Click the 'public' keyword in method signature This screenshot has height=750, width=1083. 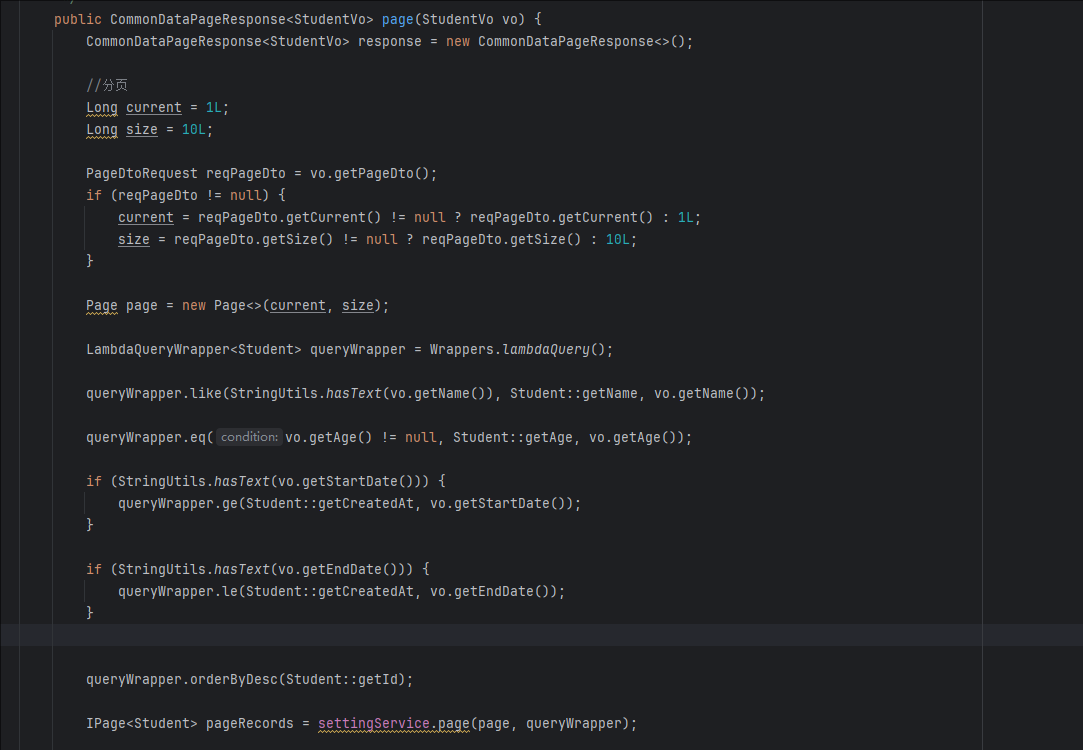[x=78, y=19]
